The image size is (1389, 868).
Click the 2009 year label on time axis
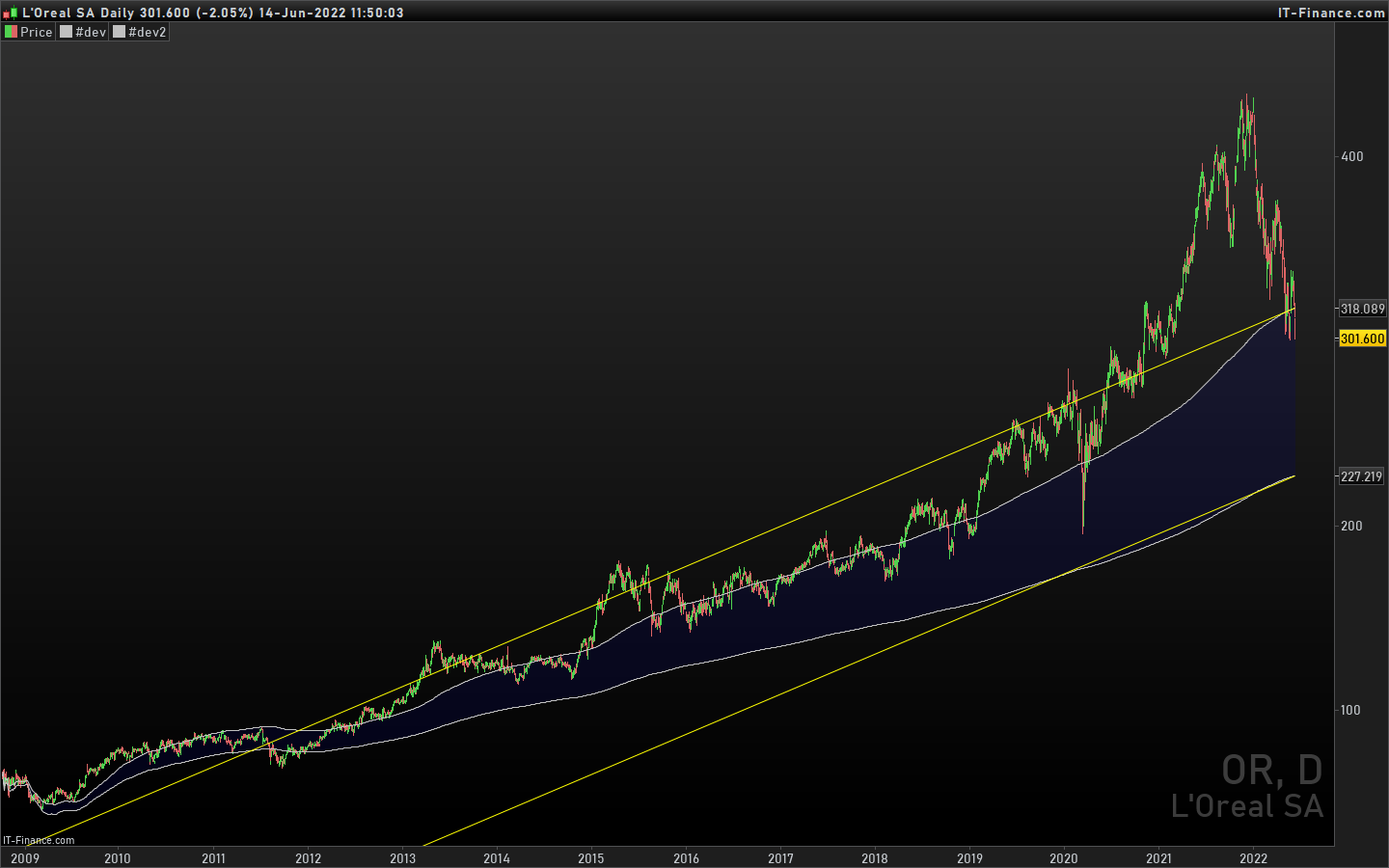[x=25, y=858]
